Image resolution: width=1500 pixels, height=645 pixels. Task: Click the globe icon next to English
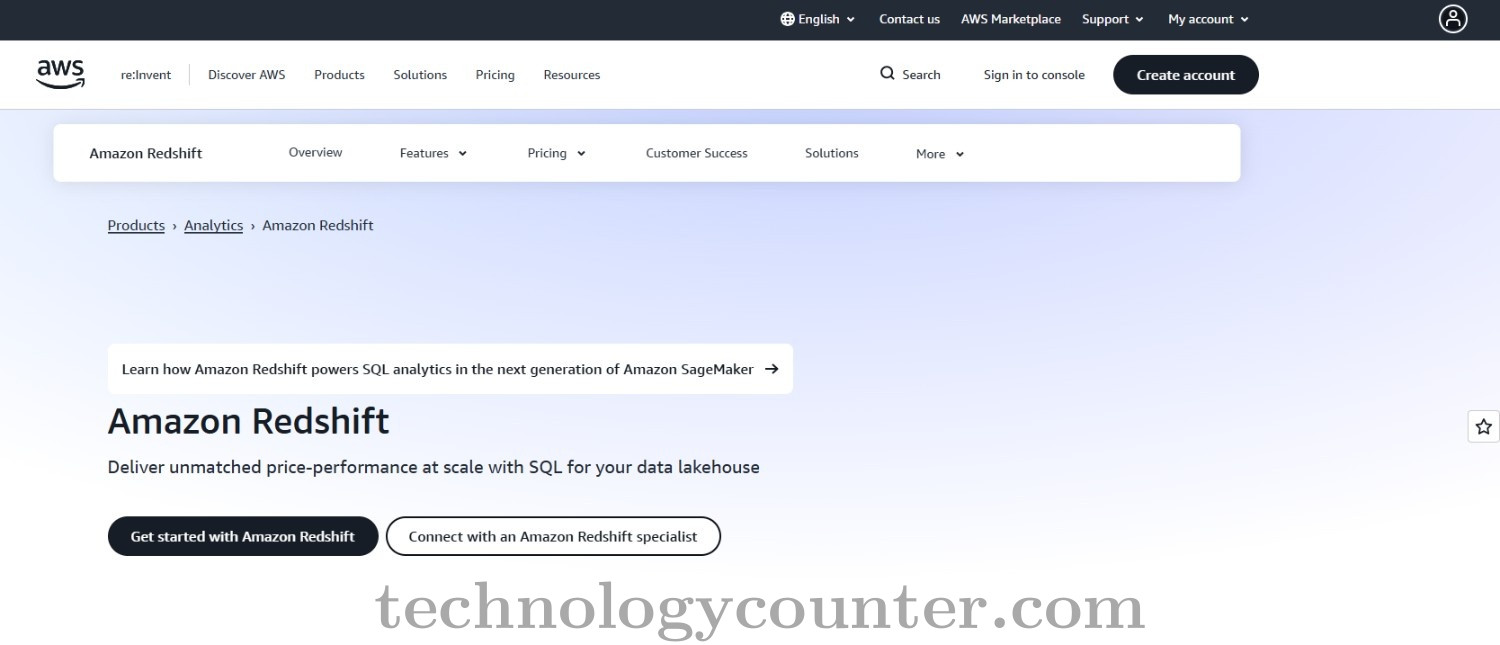tap(789, 19)
